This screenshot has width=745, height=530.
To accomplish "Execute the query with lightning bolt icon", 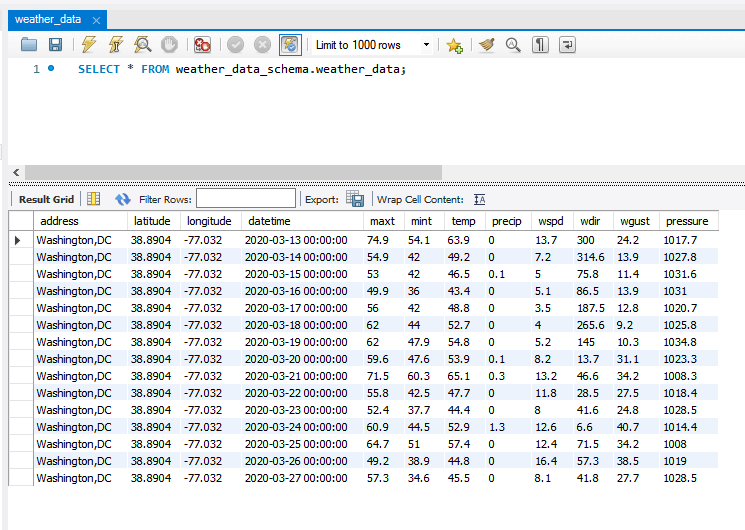I will pyautogui.click(x=89, y=45).
